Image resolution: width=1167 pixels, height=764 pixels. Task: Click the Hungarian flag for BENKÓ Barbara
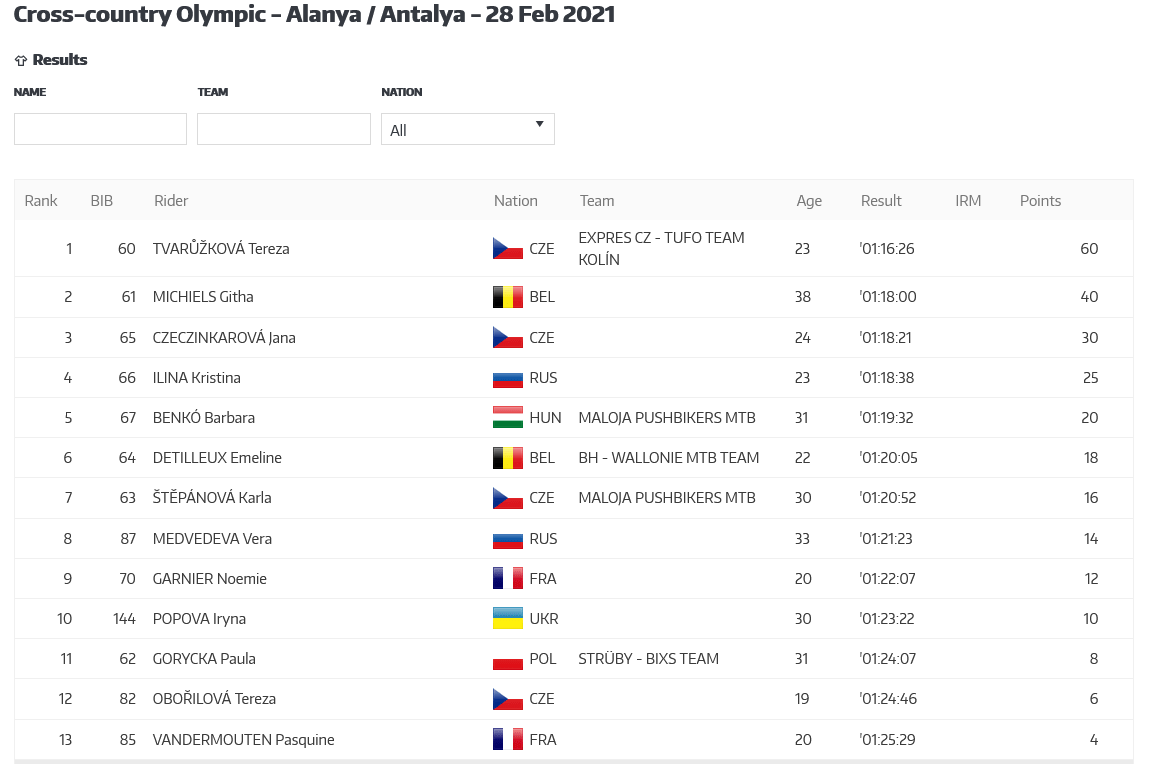pyautogui.click(x=508, y=418)
